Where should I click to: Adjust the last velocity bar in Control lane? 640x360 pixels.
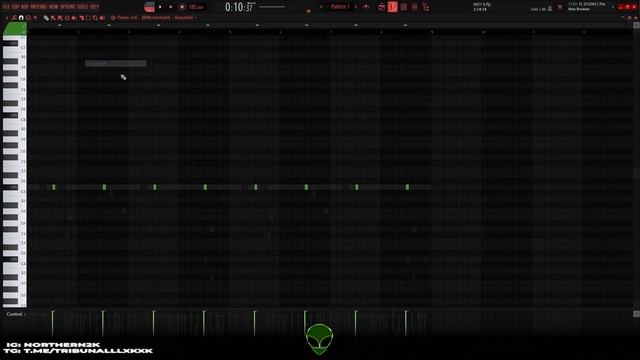coord(406,323)
